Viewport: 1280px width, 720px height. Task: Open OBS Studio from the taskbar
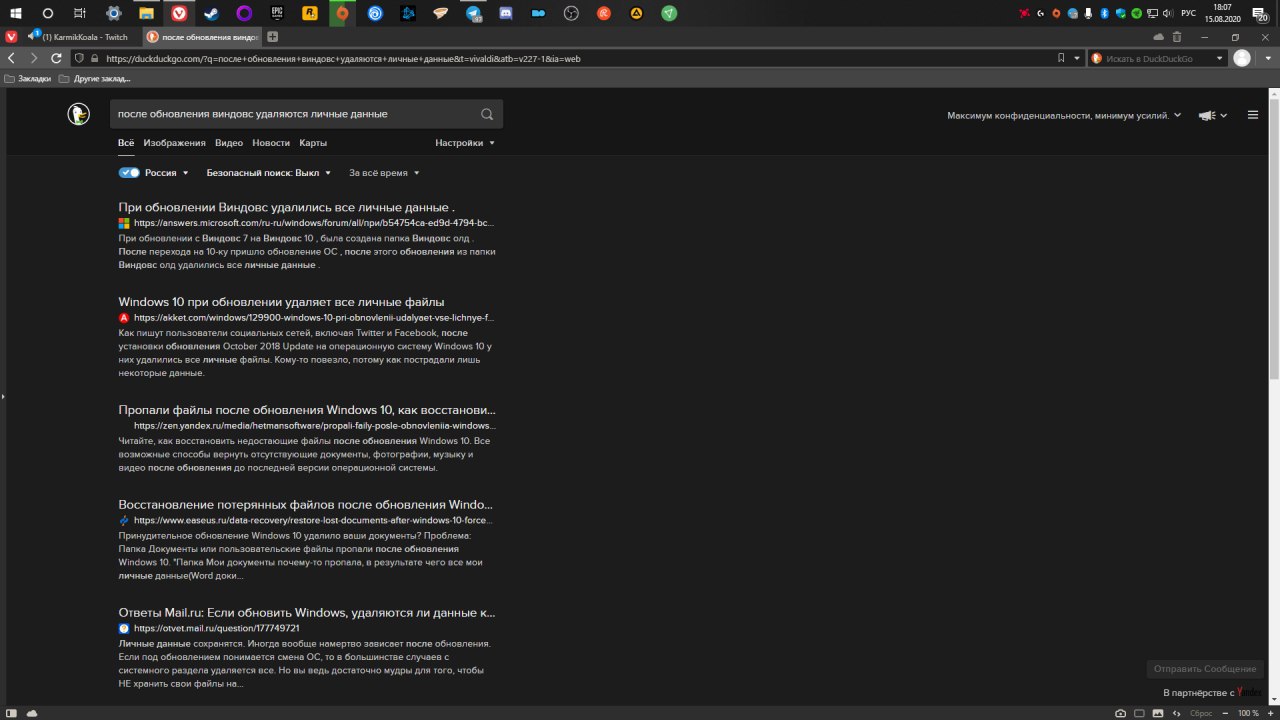tap(571, 13)
